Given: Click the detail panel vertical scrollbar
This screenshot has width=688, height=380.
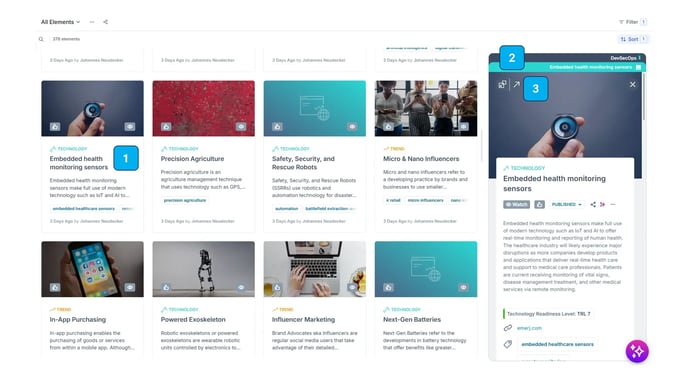Looking at the screenshot, I should (x=644, y=97).
